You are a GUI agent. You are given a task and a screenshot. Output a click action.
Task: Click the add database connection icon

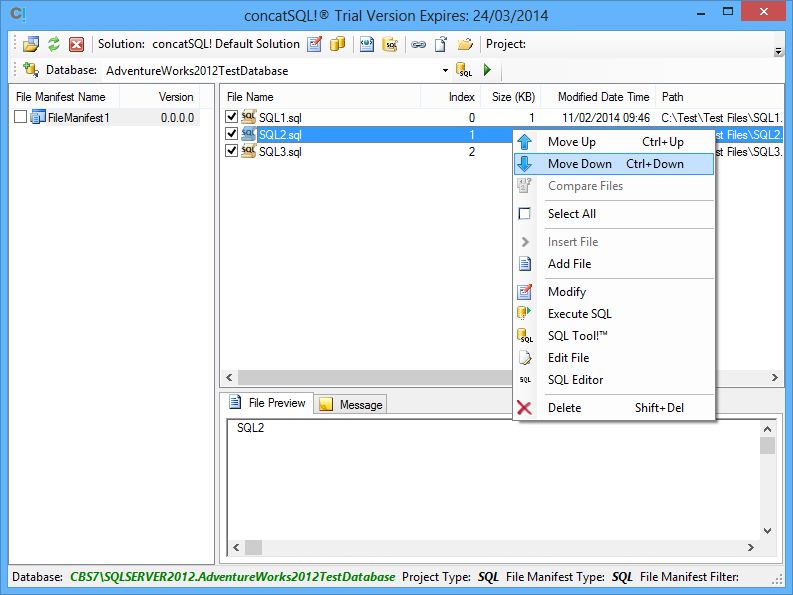31,70
